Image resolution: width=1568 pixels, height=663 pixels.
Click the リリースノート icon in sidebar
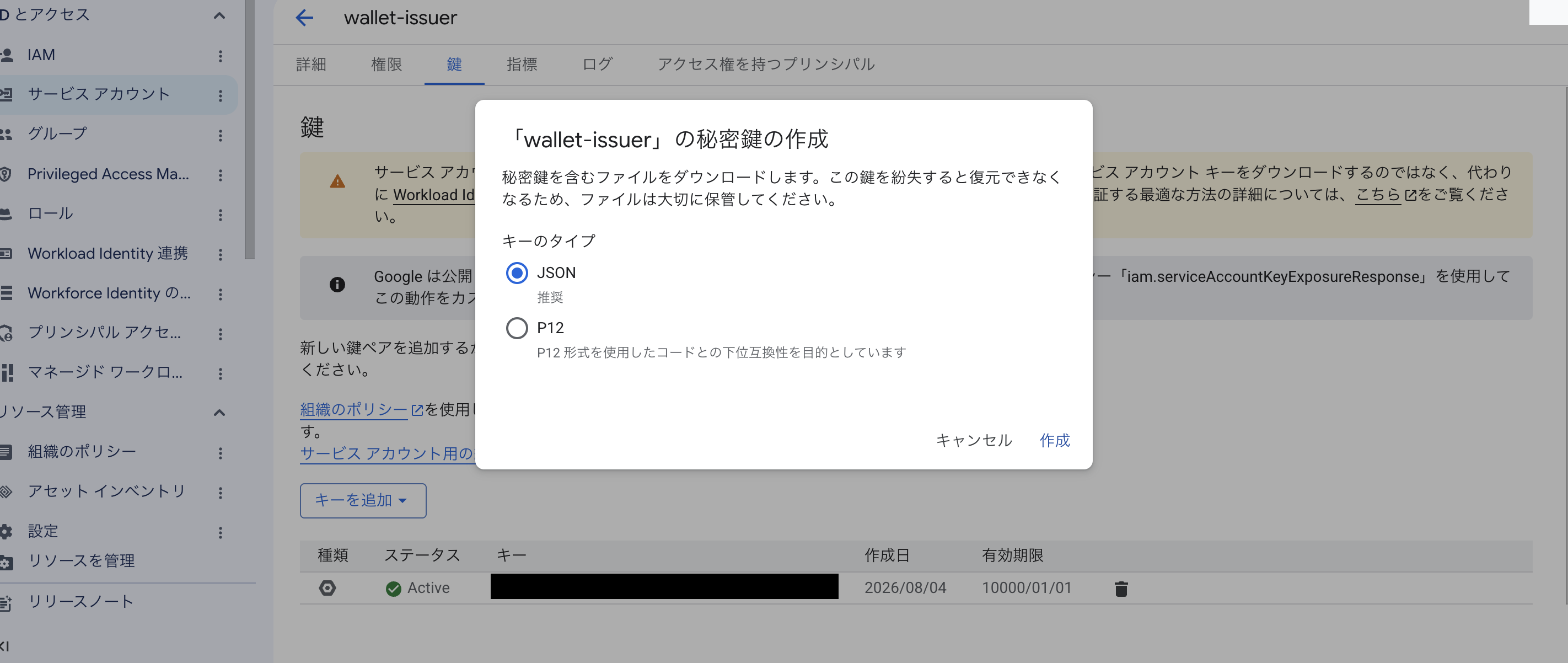[x=6, y=603]
